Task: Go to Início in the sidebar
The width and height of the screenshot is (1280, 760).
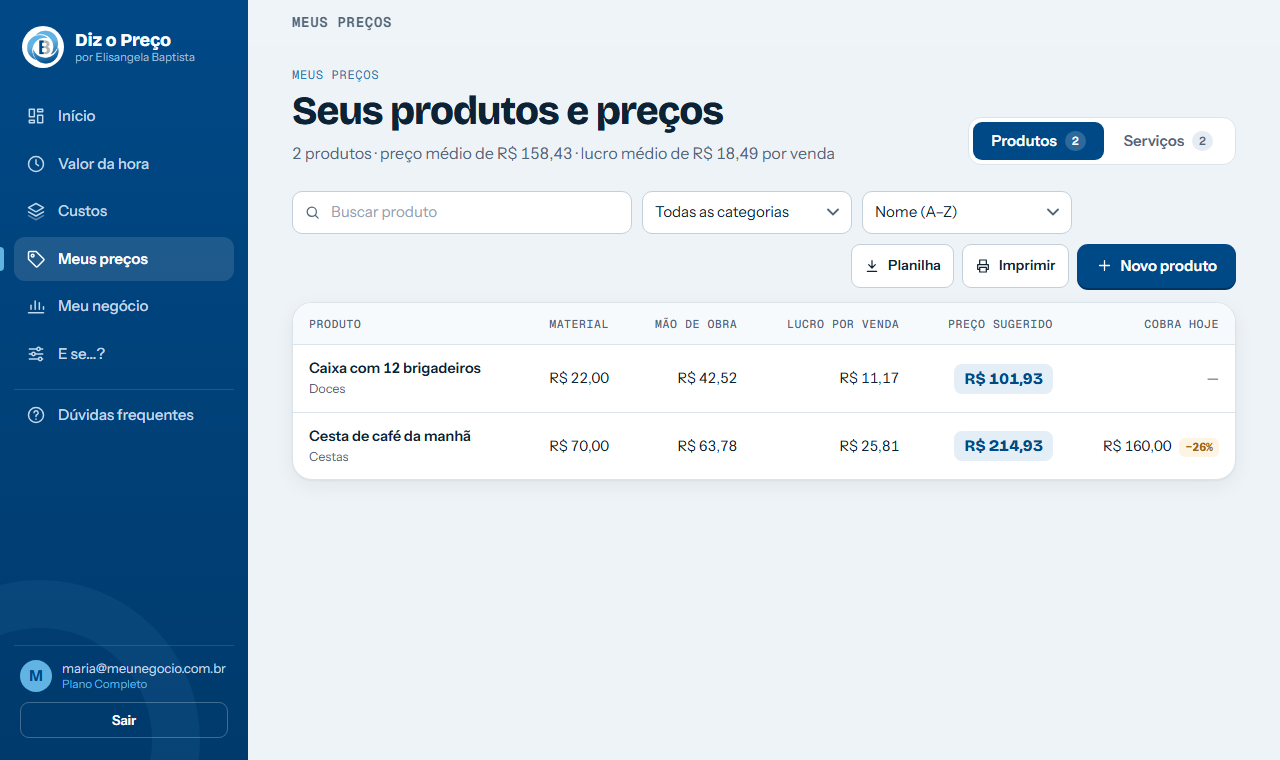Action: [x=124, y=116]
